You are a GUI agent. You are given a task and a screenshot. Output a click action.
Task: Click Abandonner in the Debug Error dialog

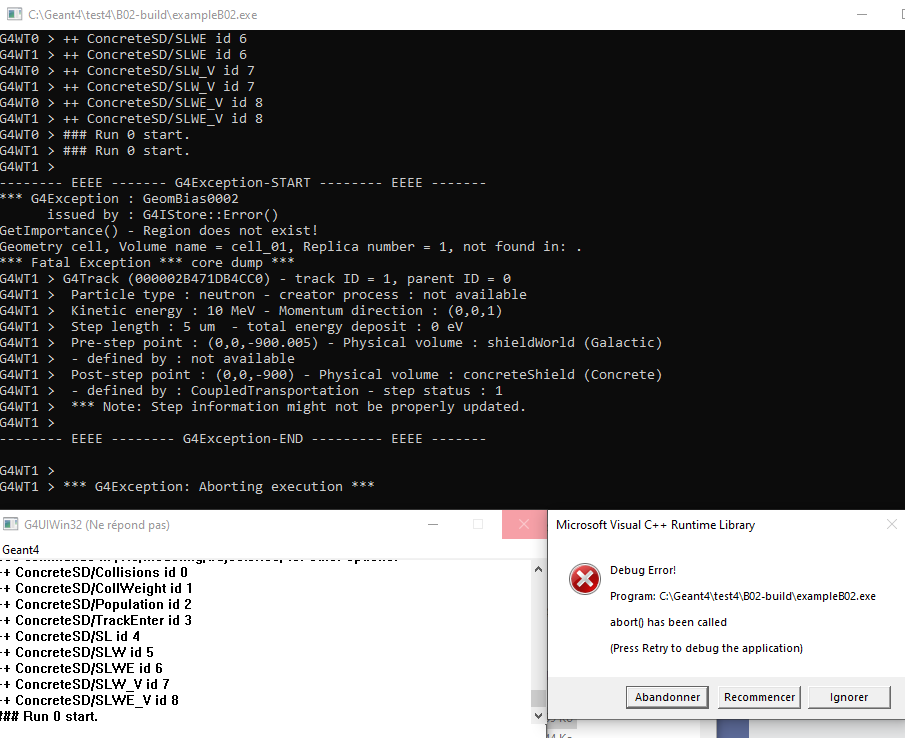[x=667, y=697]
